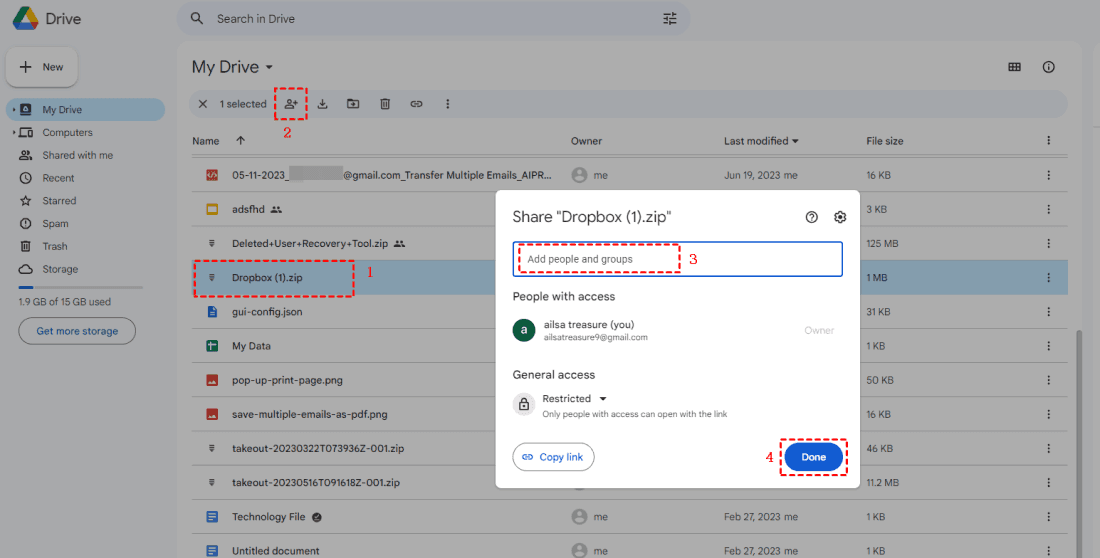Click the Add people and groups field

678,259
